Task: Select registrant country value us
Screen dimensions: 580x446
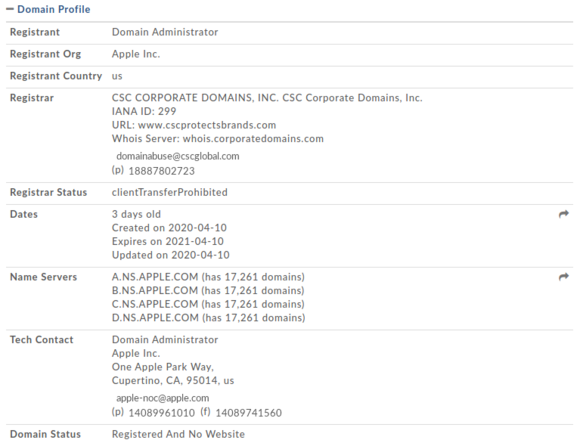Action: point(117,76)
